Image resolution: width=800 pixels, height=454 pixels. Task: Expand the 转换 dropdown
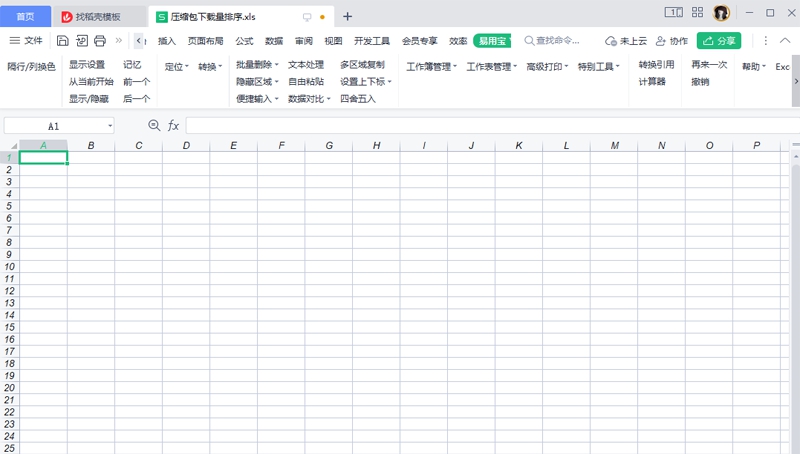point(210,66)
